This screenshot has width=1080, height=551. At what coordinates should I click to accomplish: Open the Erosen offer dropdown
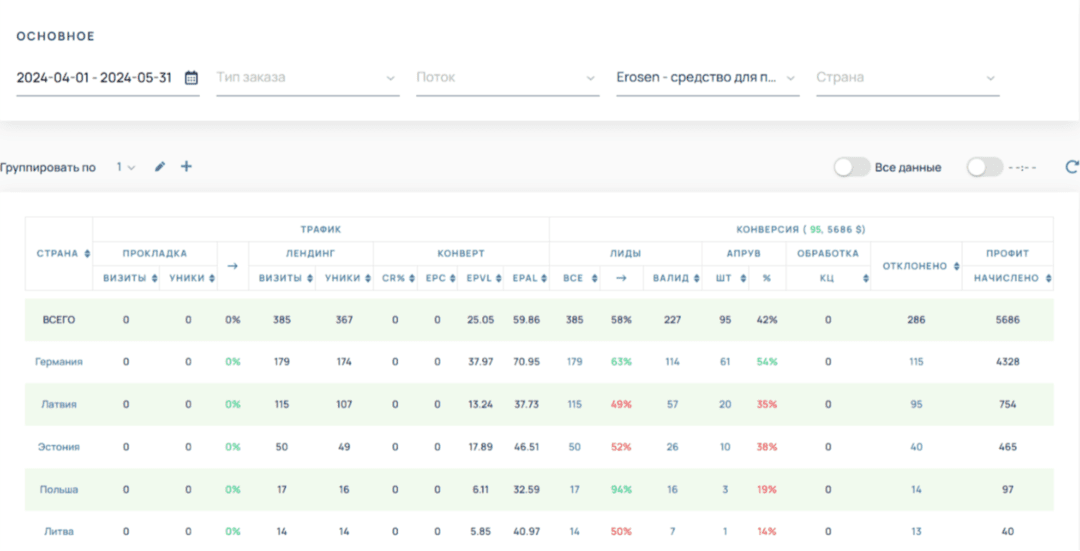tap(707, 78)
